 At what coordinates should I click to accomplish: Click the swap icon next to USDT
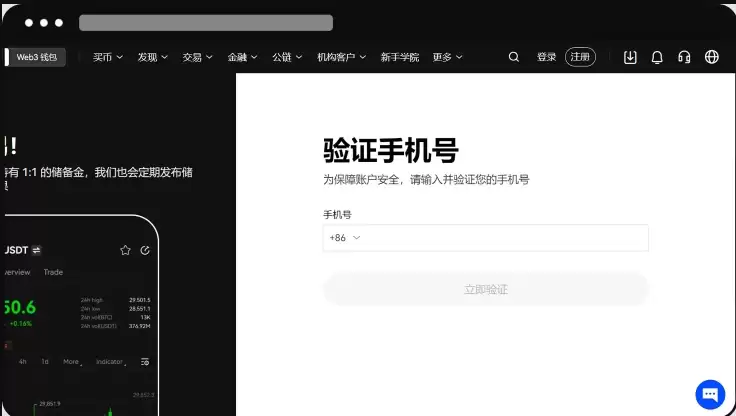pyautogui.click(x=37, y=250)
